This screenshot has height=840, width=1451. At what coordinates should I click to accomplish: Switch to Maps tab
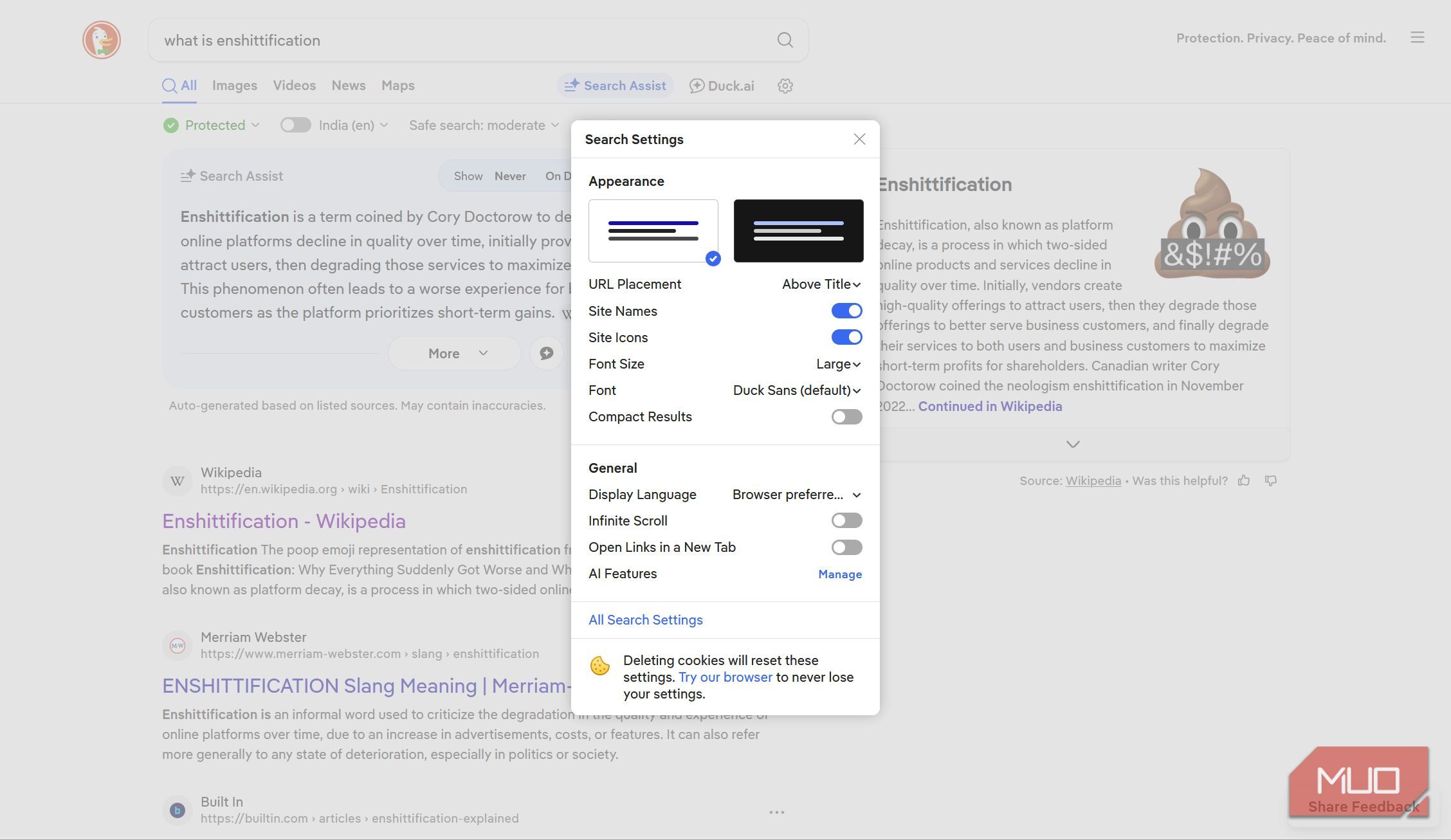(x=398, y=86)
